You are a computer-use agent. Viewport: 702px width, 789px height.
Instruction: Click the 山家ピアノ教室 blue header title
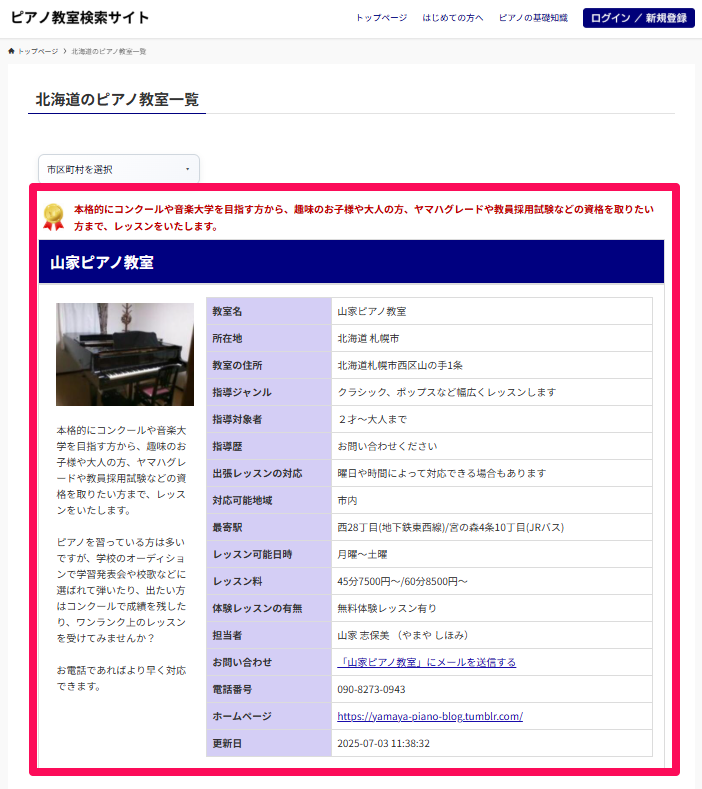click(102, 263)
